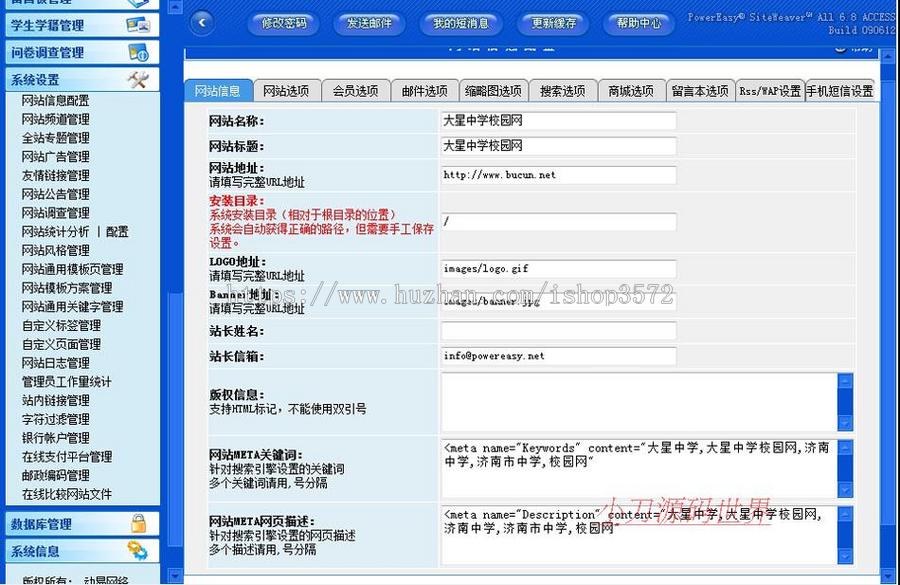Click the 修改密码 button

click(284, 24)
